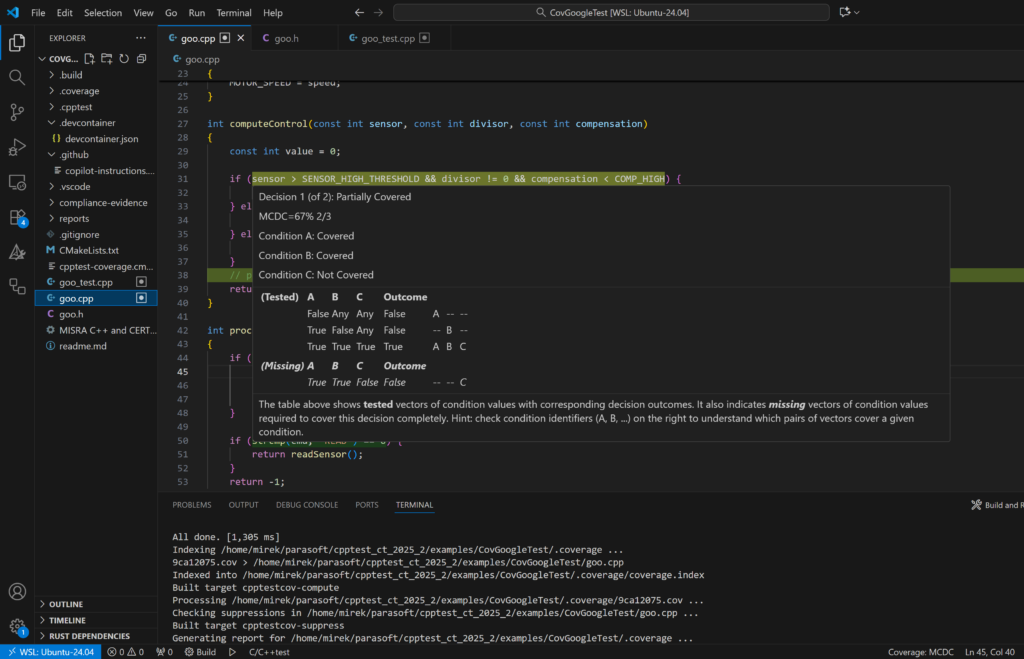
Task: Click the Refresh Explorer icon
Action: tap(123, 58)
